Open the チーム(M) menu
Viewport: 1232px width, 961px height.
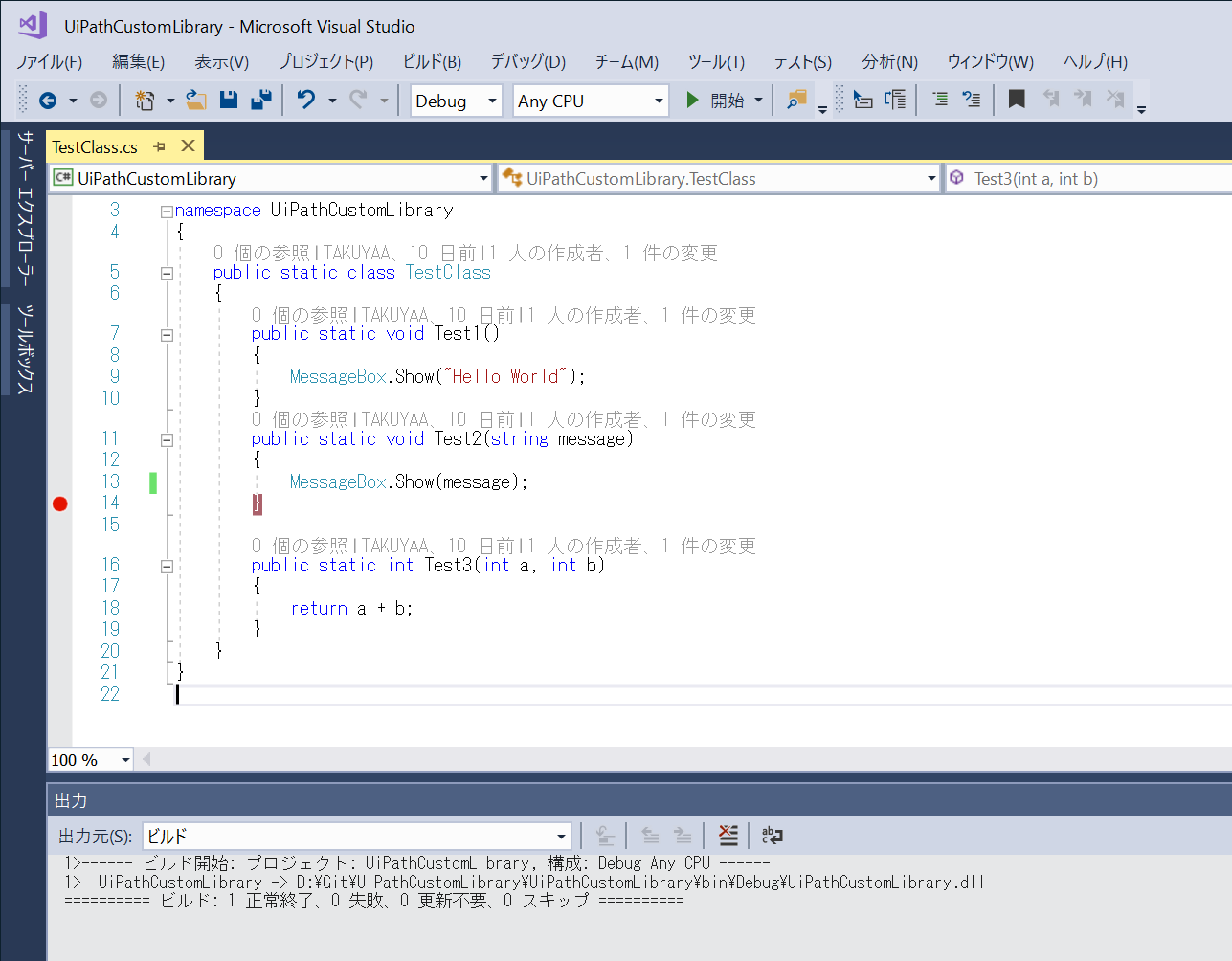626,61
